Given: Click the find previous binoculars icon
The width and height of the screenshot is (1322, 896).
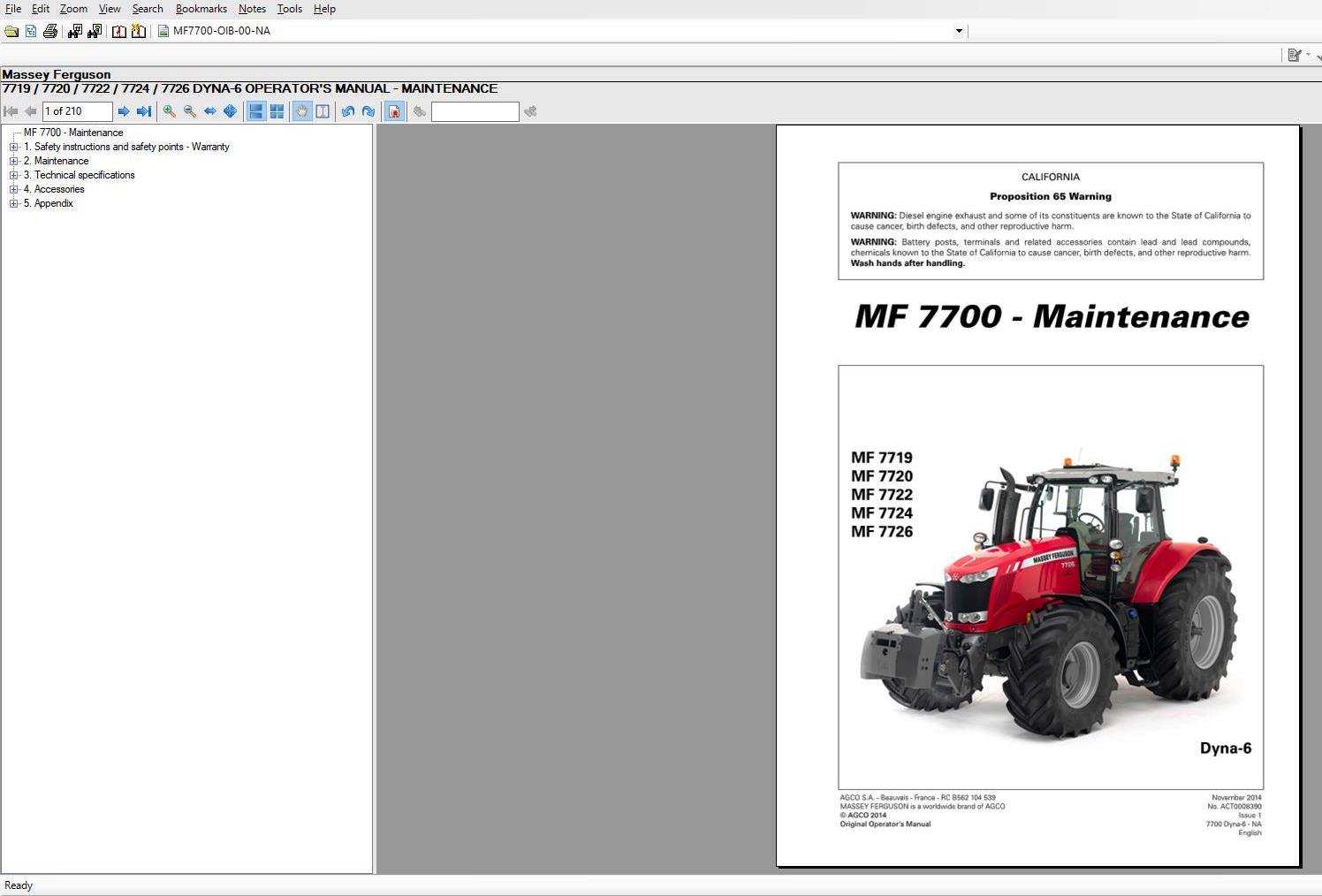Looking at the screenshot, I should 420,111.
